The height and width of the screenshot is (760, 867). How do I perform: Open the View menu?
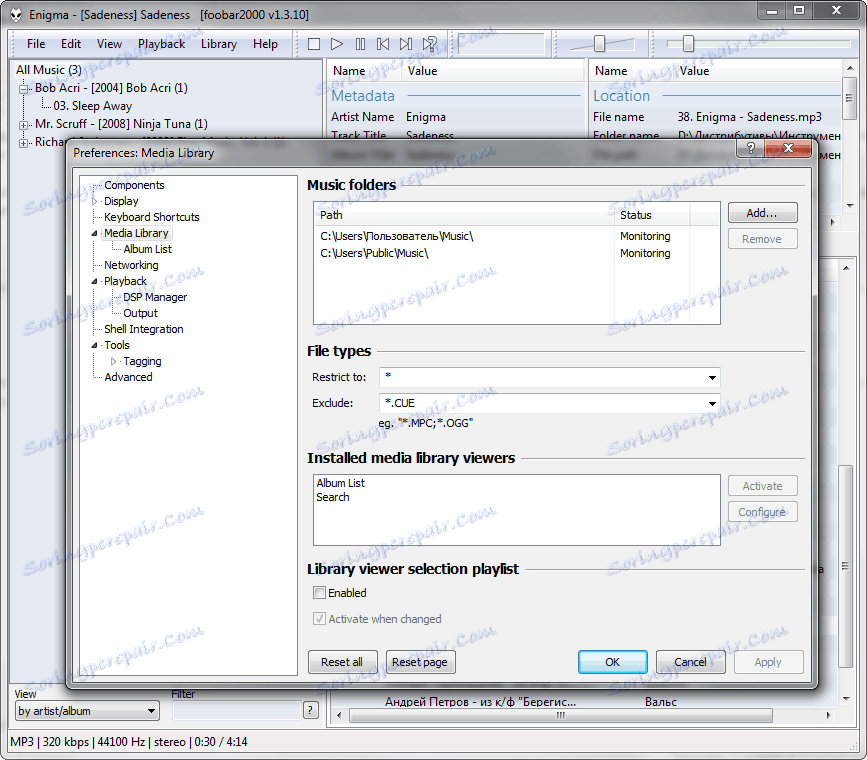tap(109, 44)
